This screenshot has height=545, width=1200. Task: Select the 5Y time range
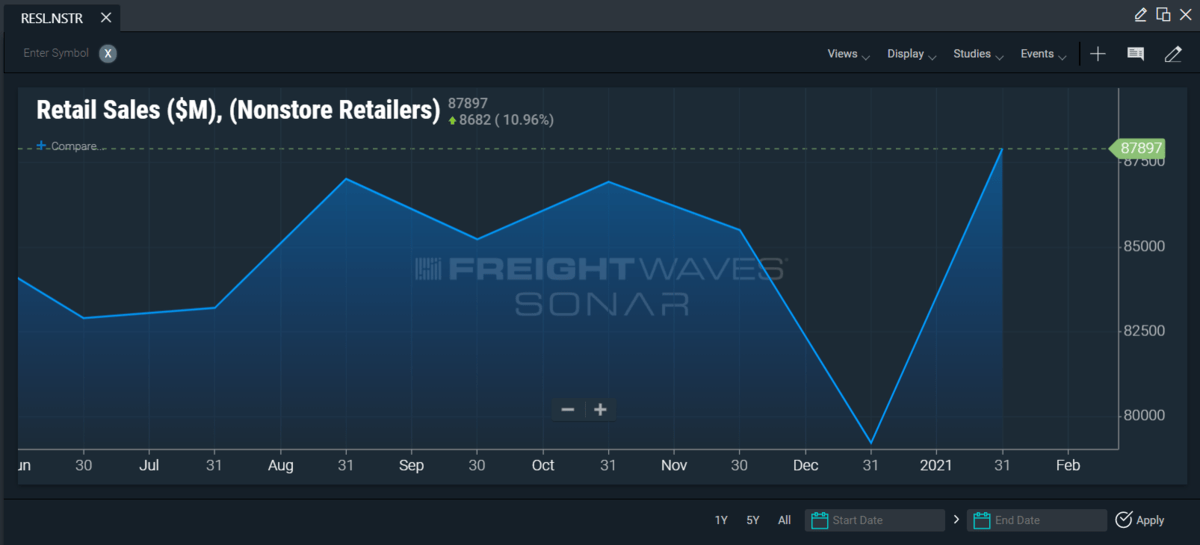(x=752, y=520)
